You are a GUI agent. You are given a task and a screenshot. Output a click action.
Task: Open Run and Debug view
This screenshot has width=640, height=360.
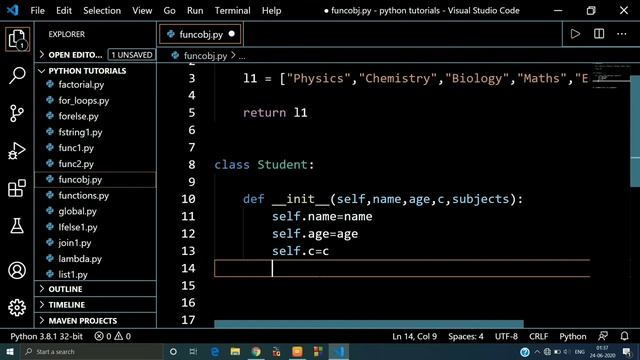coord(17,151)
